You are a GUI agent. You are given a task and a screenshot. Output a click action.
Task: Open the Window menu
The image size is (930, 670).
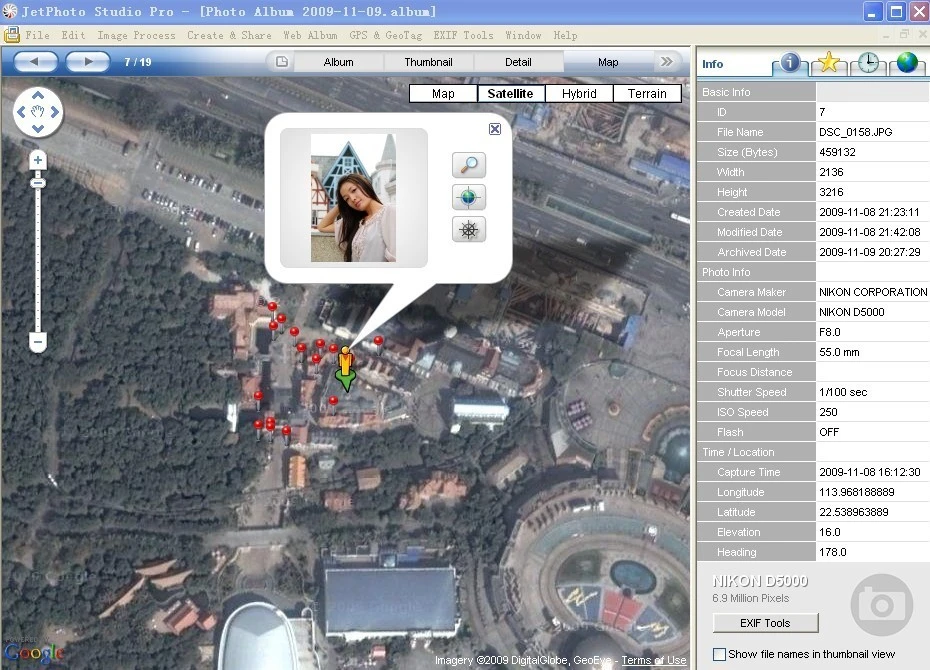tap(523, 36)
